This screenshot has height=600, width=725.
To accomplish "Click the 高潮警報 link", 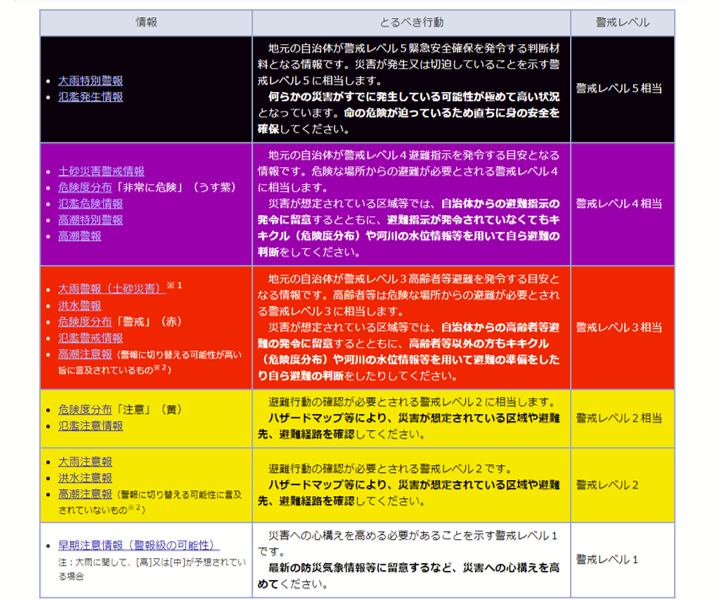I will point(79,236).
